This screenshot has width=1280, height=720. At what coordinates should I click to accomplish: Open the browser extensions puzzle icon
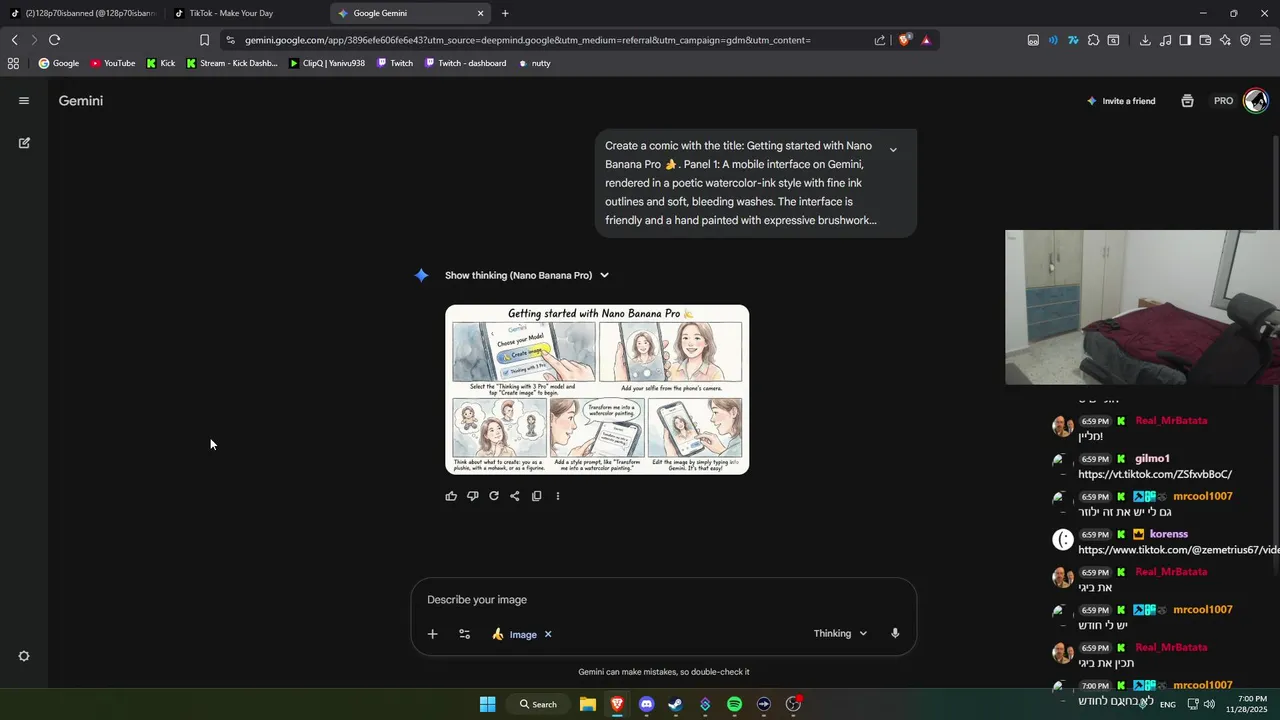click(1093, 40)
